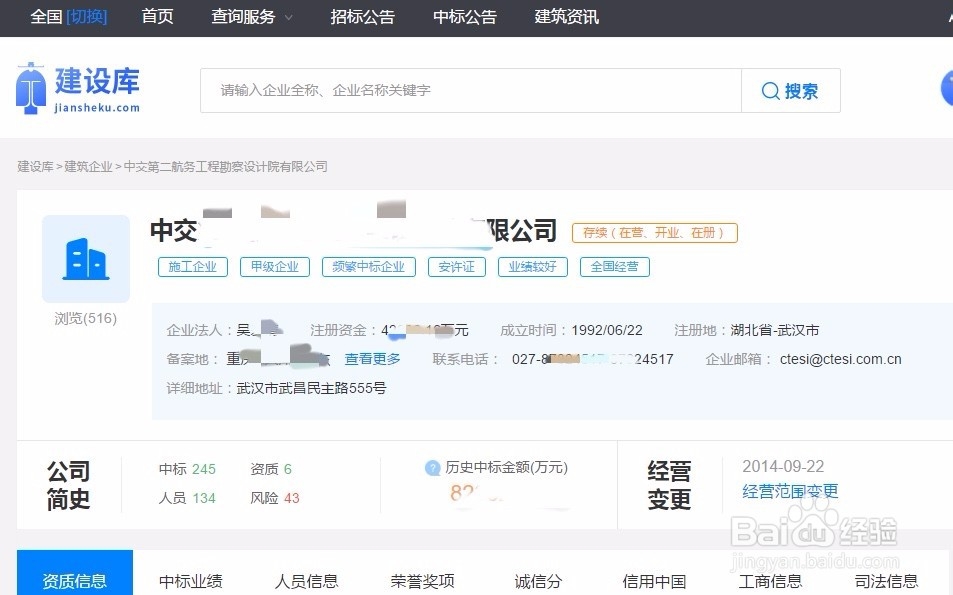
Task: Go to 建设库 in the breadcrumb
Action: 35,167
